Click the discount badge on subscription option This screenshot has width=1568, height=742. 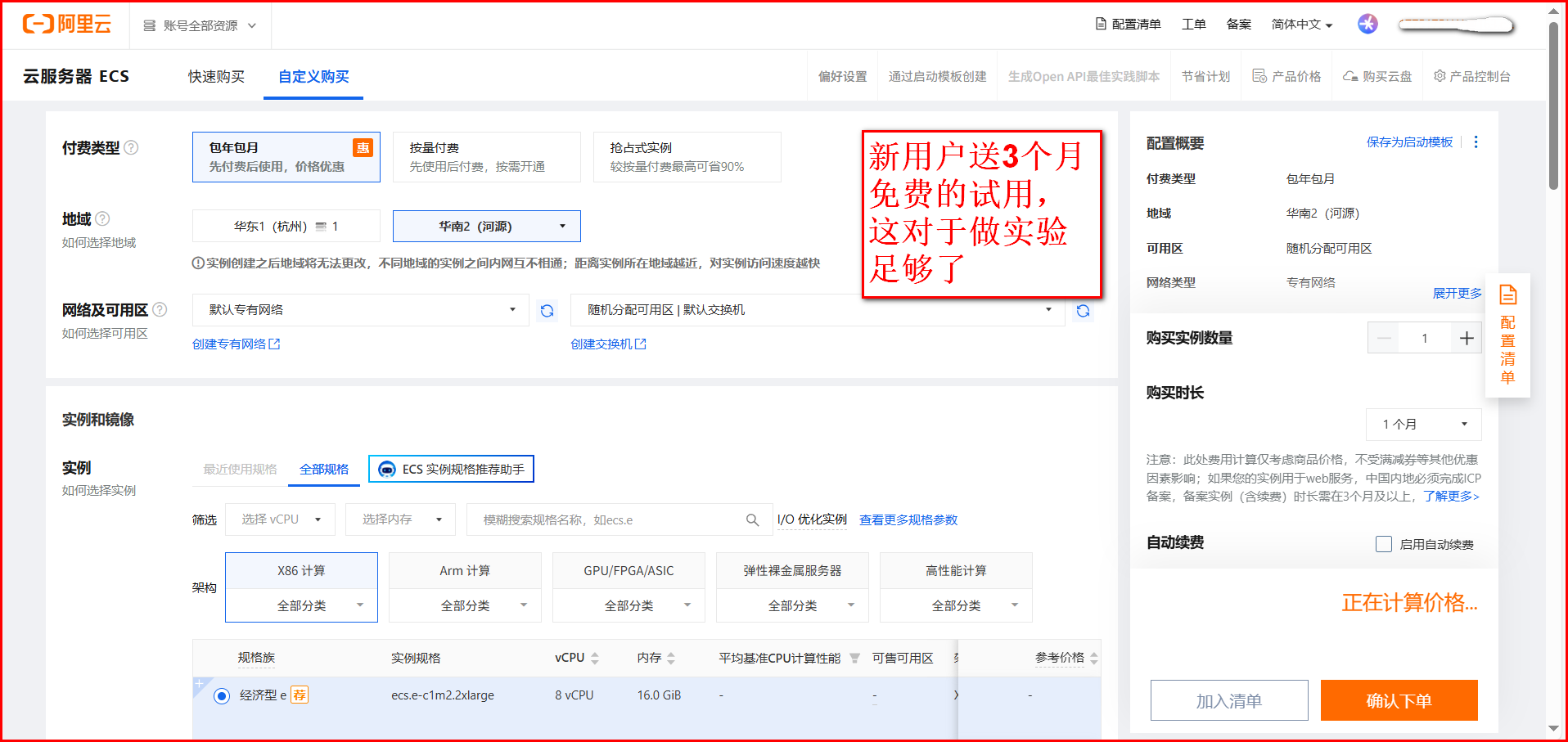(363, 147)
